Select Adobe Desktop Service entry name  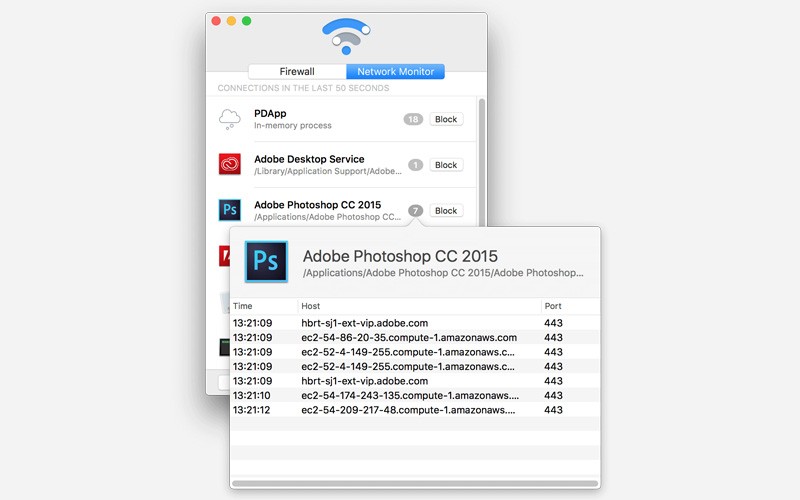[x=309, y=159]
